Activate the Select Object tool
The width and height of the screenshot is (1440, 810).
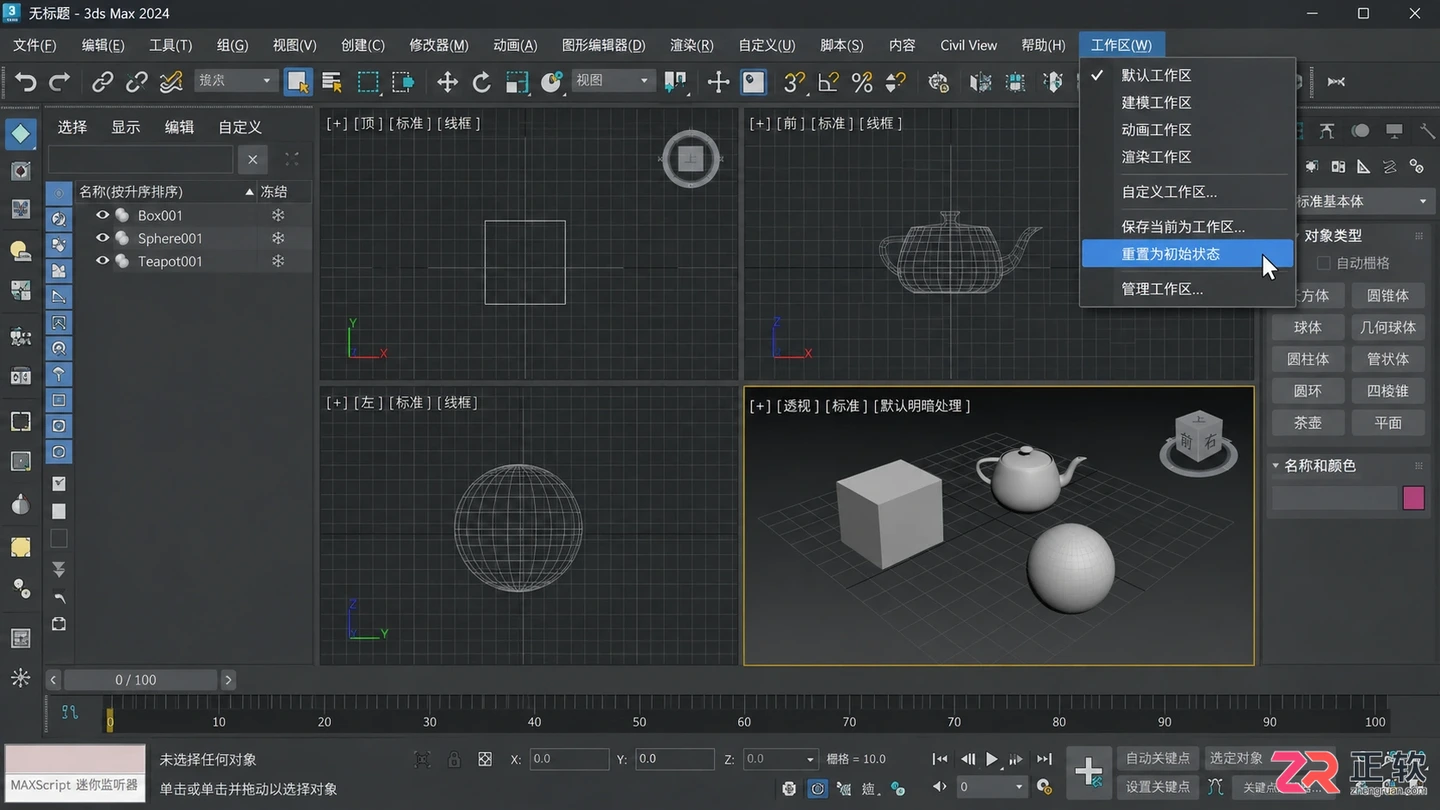tap(298, 82)
